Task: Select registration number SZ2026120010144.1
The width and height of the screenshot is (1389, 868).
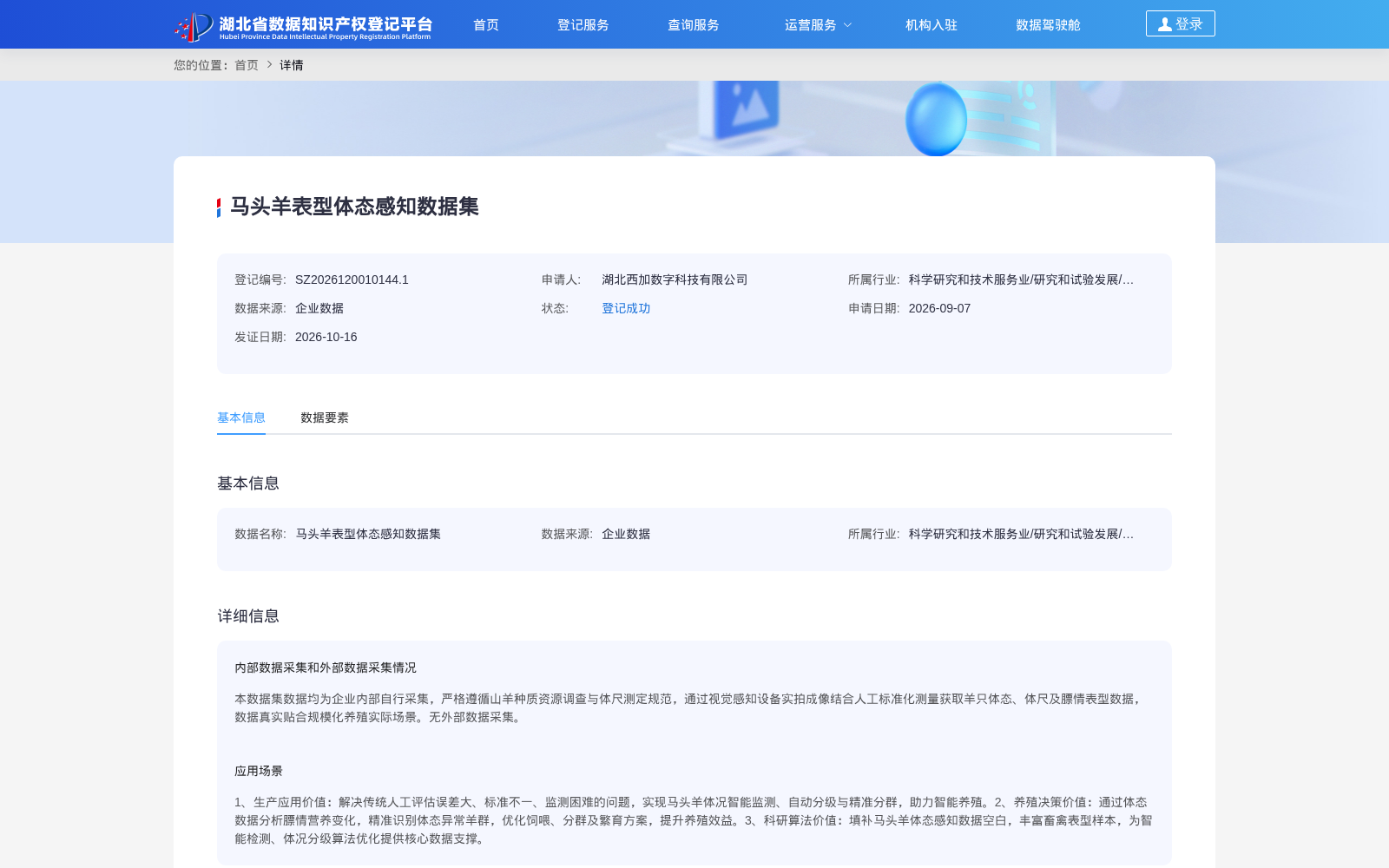Action: (352, 279)
